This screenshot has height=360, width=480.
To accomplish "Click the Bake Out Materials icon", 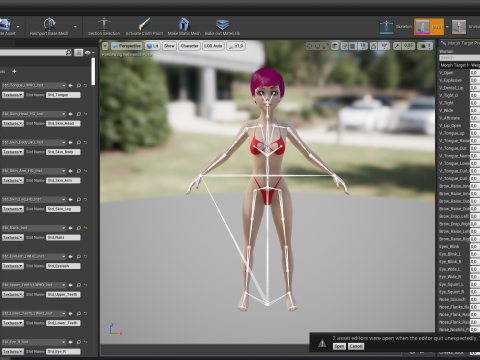I will tap(222, 26).
